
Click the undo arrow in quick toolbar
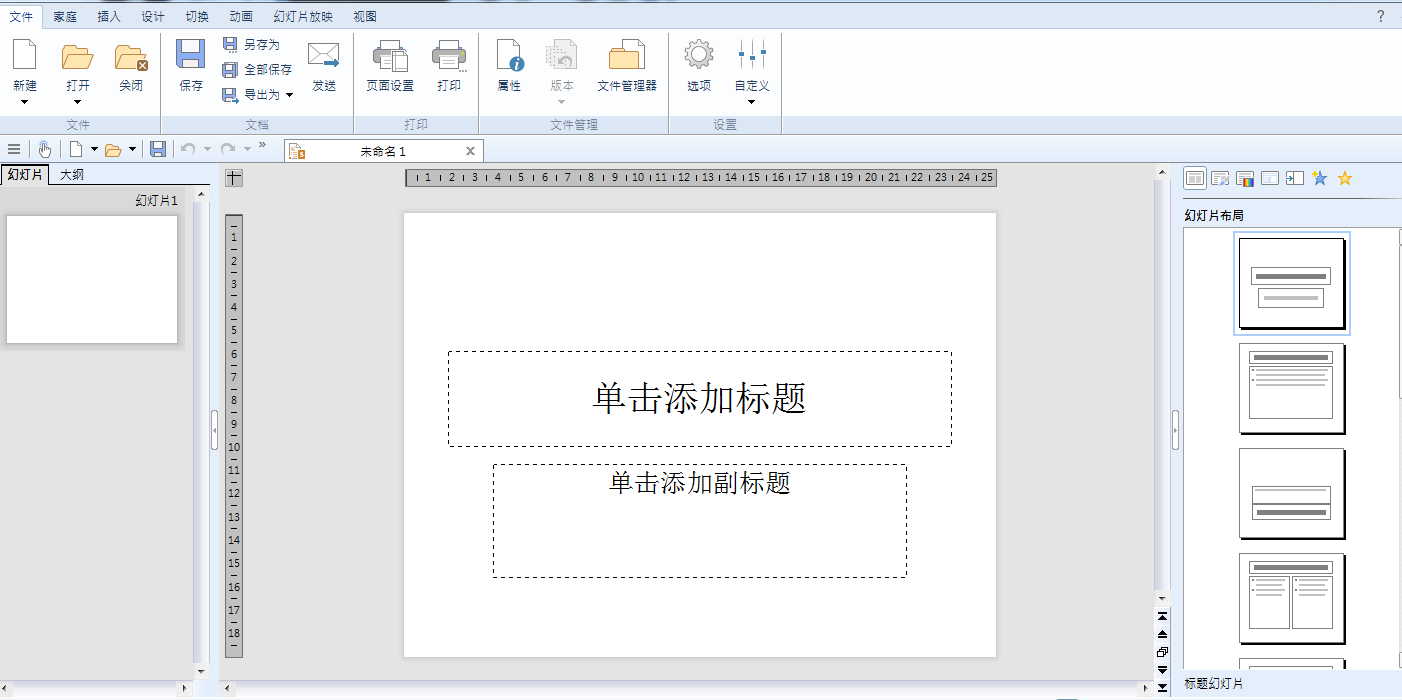[x=187, y=149]
